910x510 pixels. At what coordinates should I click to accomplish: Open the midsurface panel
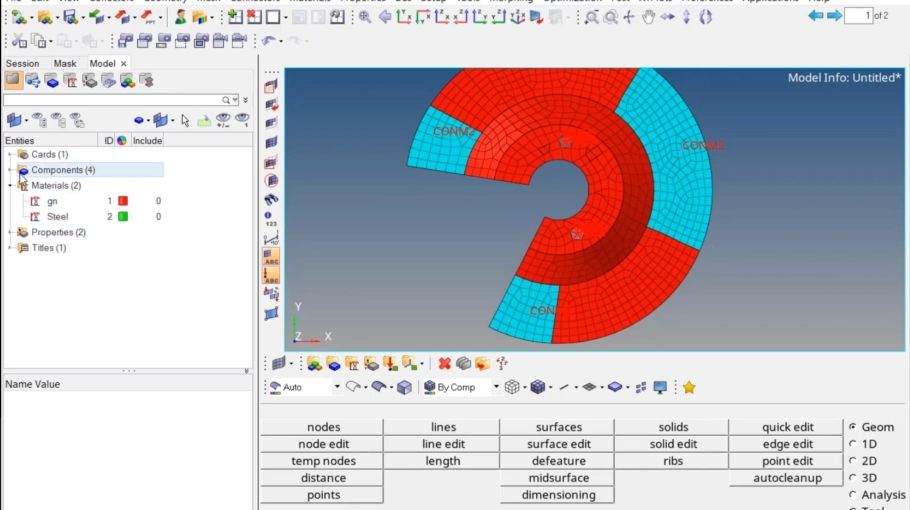point(558,478)
